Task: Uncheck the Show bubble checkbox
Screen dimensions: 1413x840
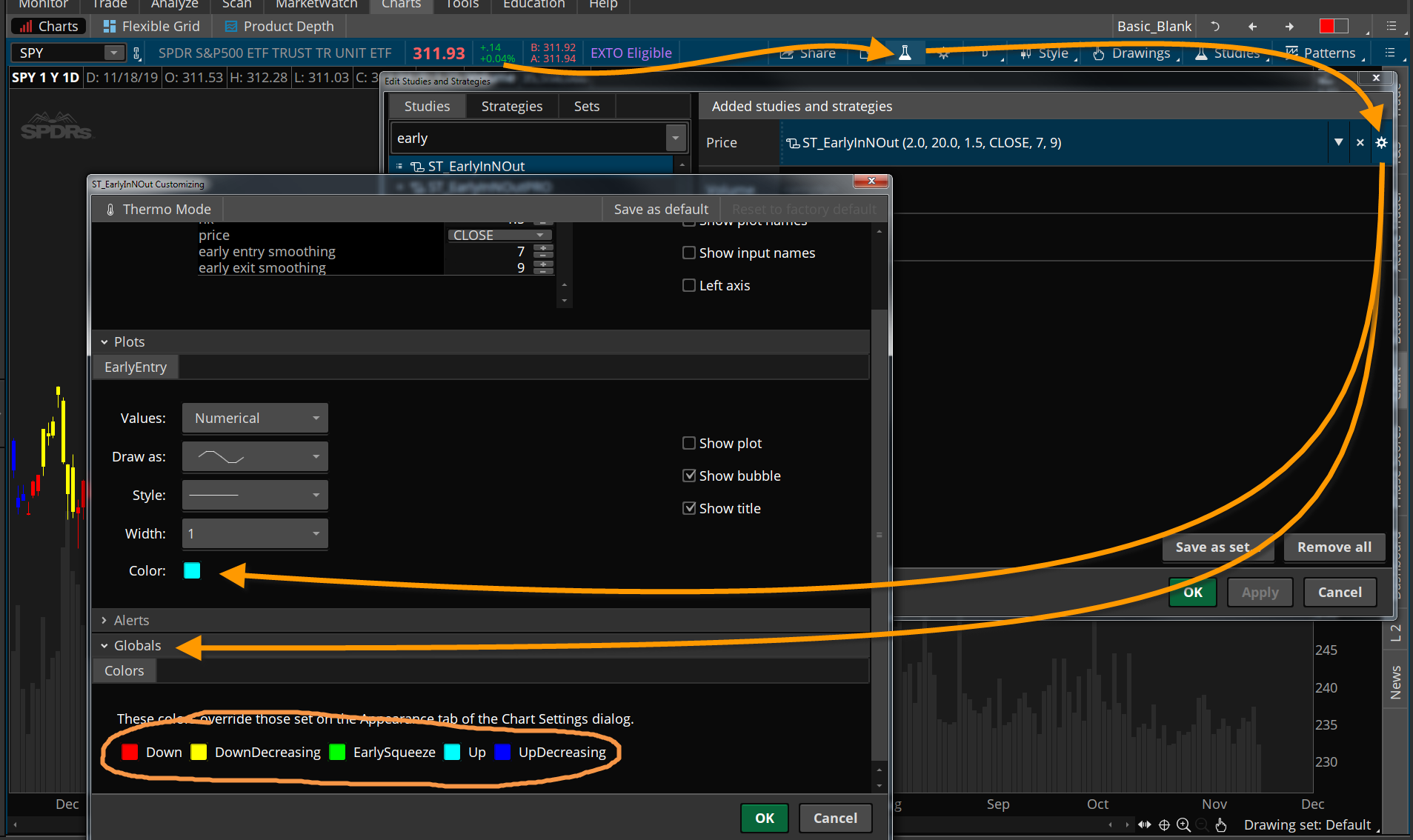Action: coord(689,476)
